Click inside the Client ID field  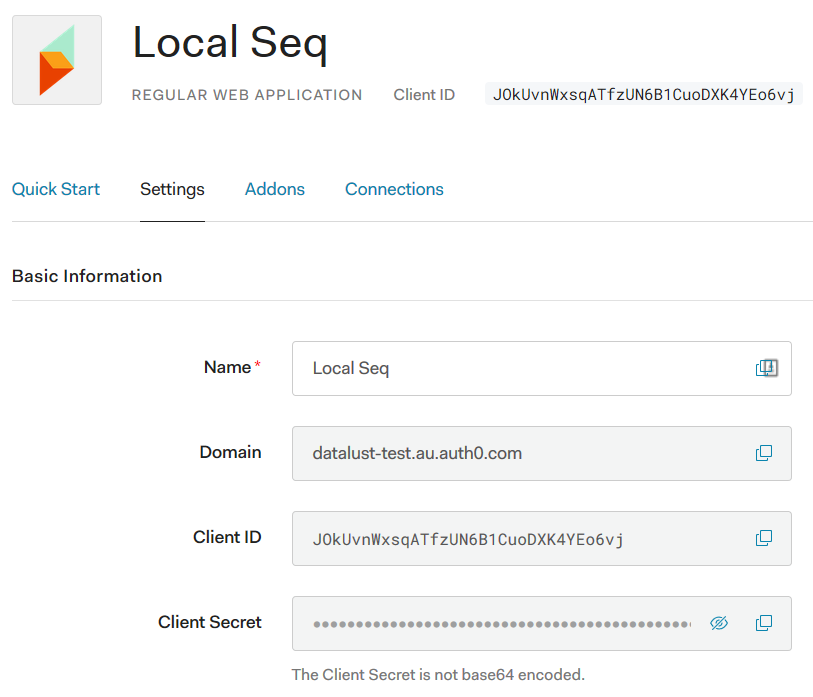pos(541,538)
